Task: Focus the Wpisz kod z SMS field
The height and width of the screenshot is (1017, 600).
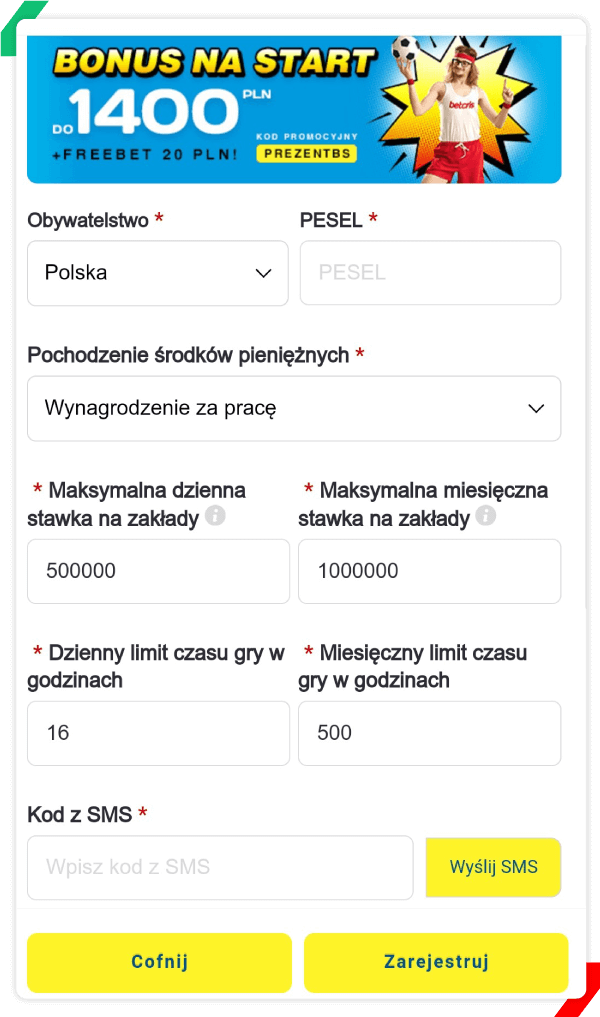Action: pos(220,867)
